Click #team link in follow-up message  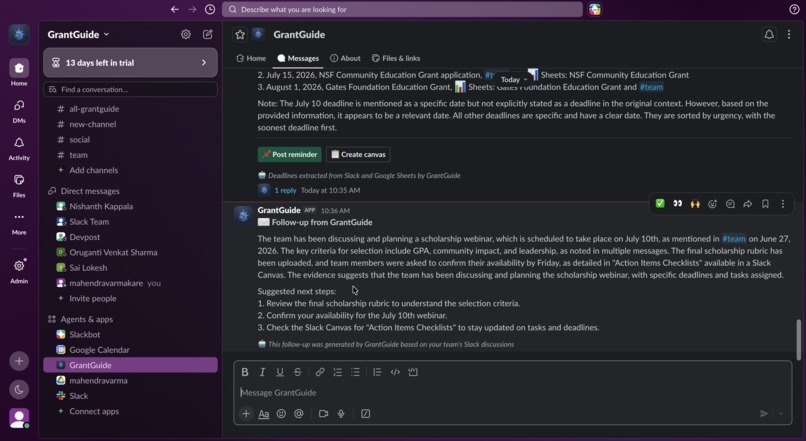[x=734, y=238]
